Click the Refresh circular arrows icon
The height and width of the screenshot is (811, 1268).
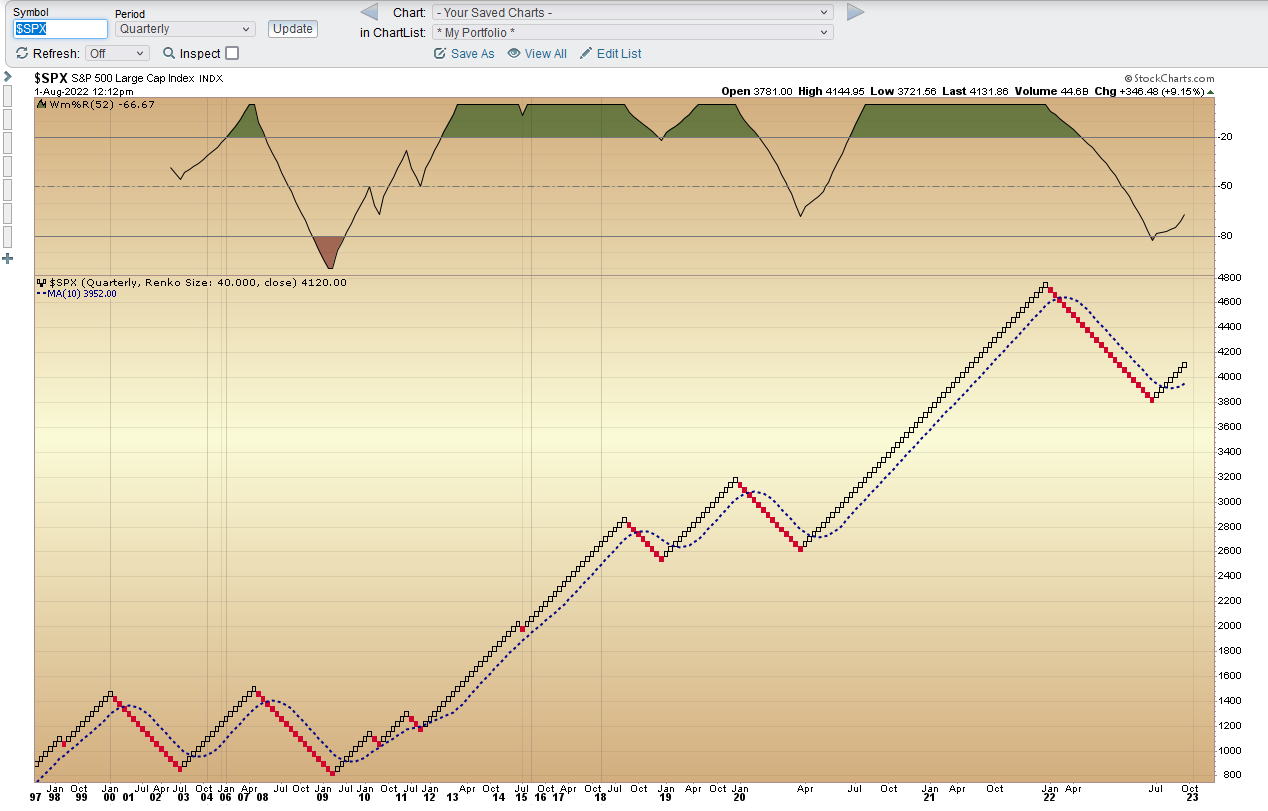coord(22,53)
